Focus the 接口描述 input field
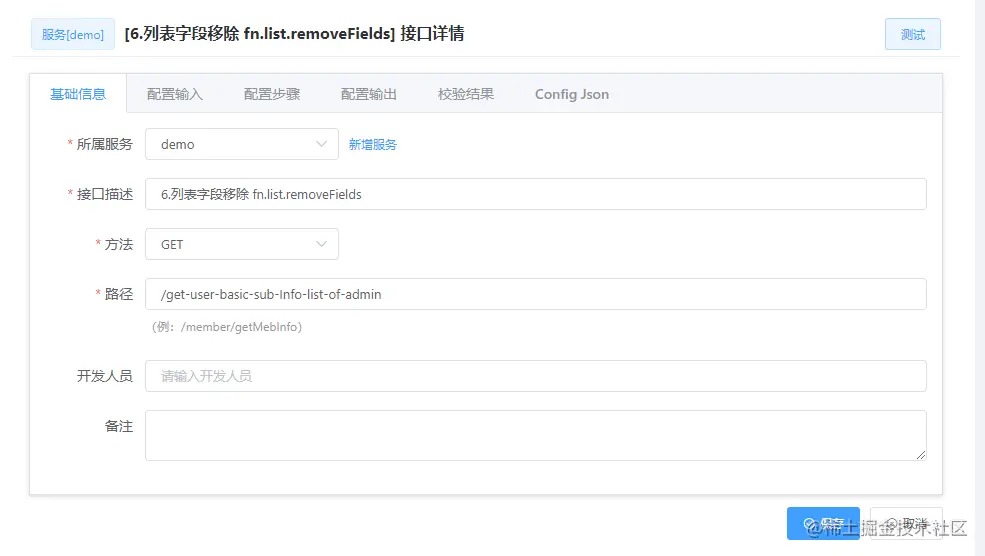This screenshot has width=985, height=556. tap(536, 194)
